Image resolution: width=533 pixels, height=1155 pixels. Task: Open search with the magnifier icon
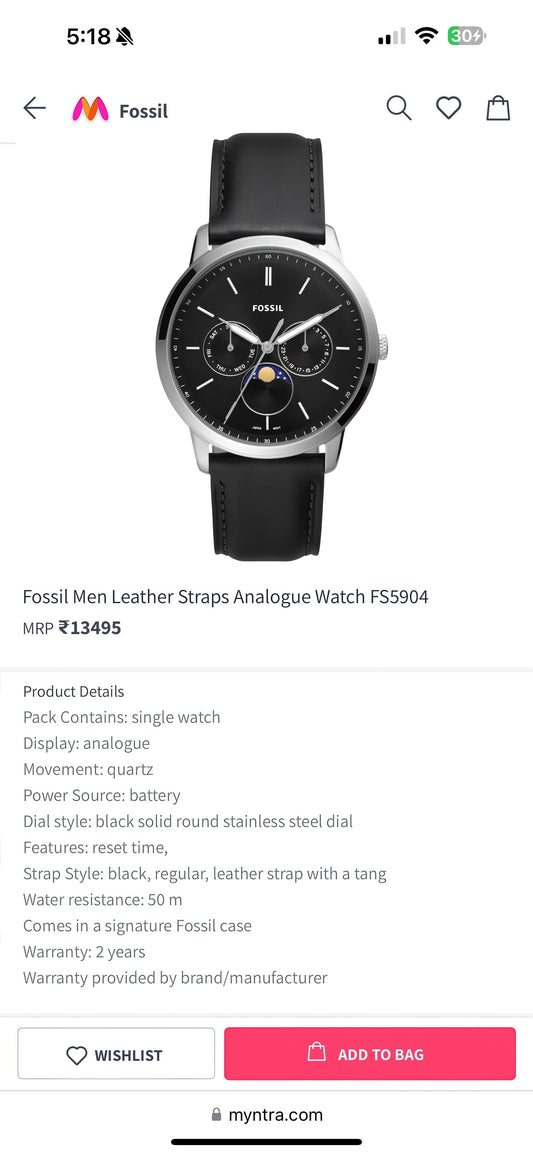coord(398,108)
